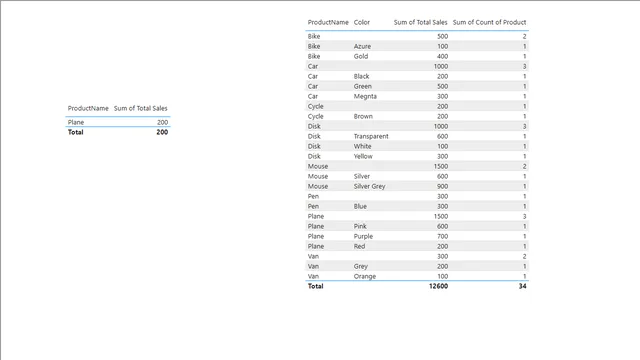The width and height of the screenshot is (640, 360).
Task: Select the 1500 sales value in Mouse subtotal row
Action: pos(441,166)
